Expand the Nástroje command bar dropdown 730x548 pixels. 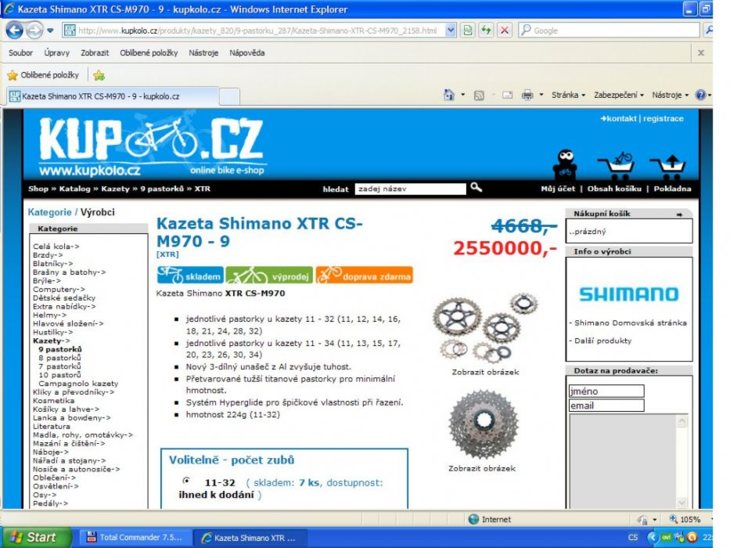(669, 95)
